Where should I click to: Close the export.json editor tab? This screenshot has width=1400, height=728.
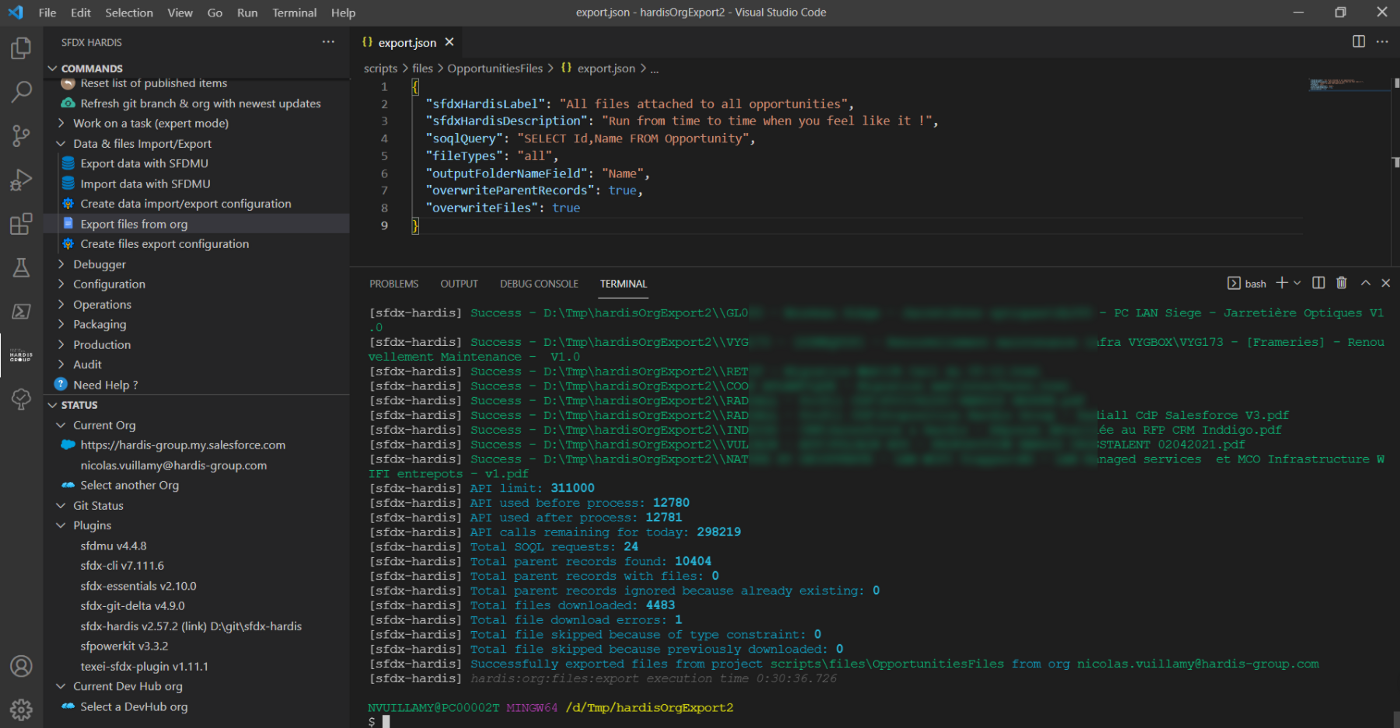450,43
